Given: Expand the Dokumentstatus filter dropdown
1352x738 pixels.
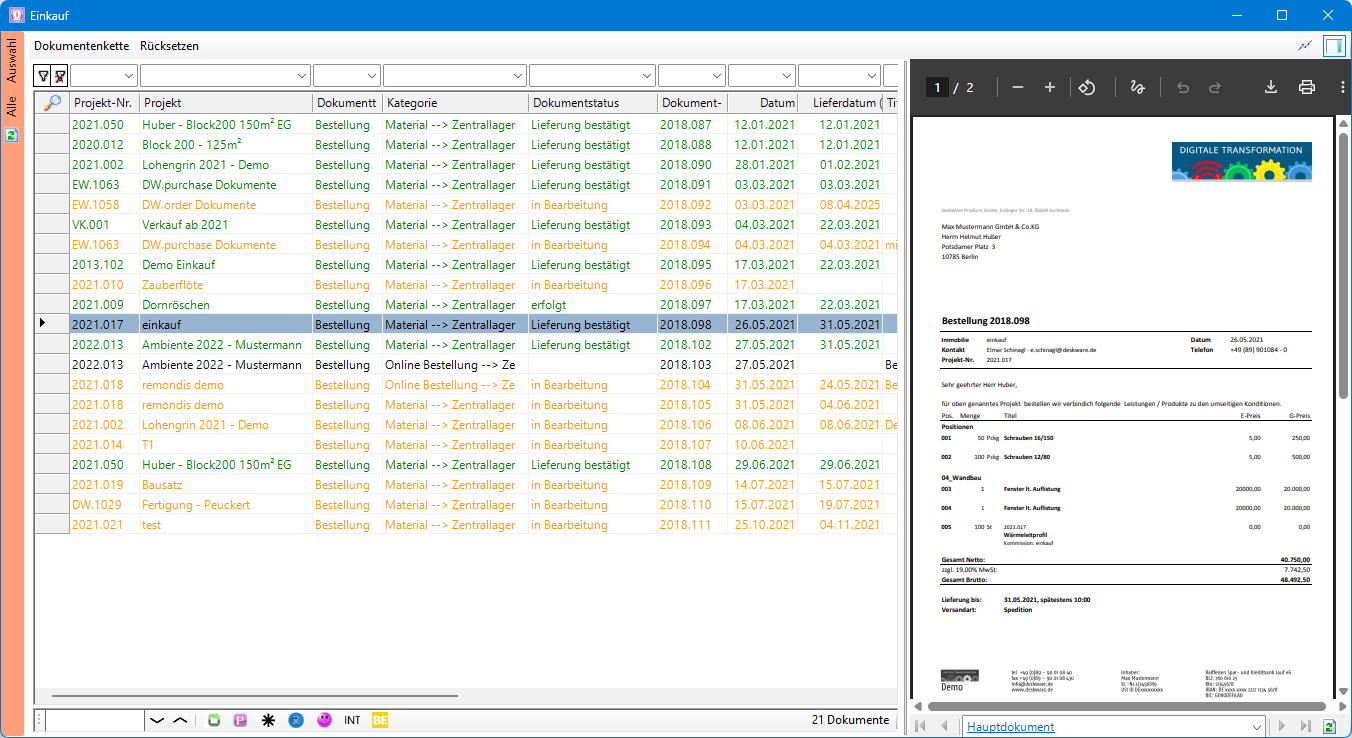Looking at the screenshot, I should 593,75.
